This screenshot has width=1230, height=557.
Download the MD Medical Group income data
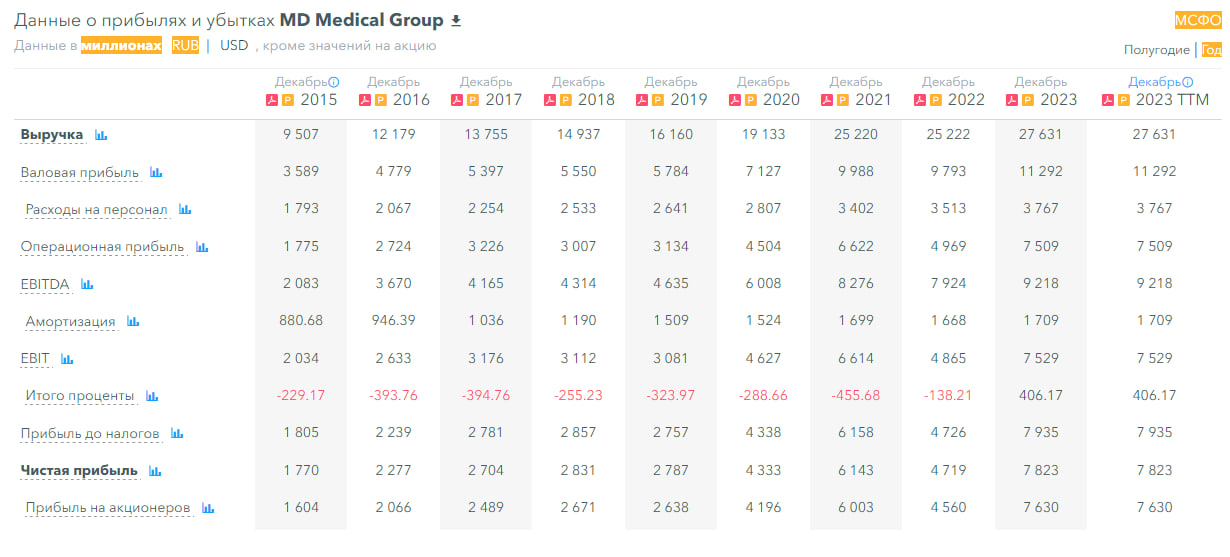457,21
